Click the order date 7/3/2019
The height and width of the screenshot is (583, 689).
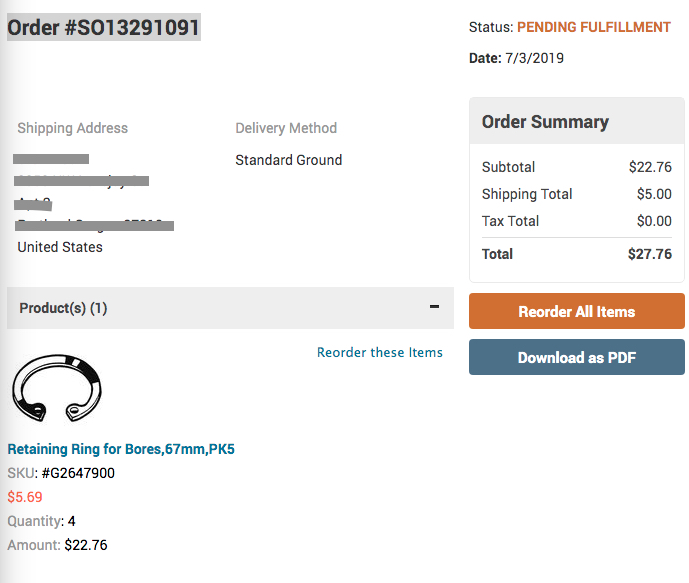(x=533, y=58)
